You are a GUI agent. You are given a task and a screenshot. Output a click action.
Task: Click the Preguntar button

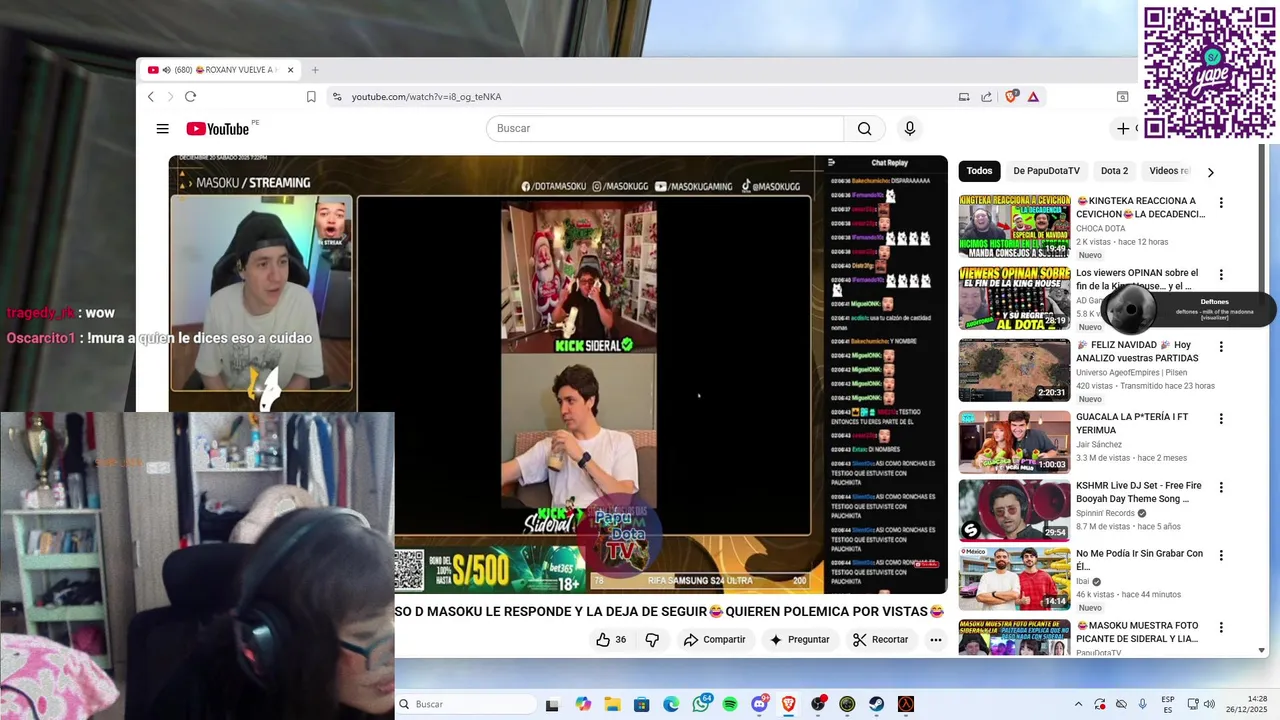tap(799, 640)
